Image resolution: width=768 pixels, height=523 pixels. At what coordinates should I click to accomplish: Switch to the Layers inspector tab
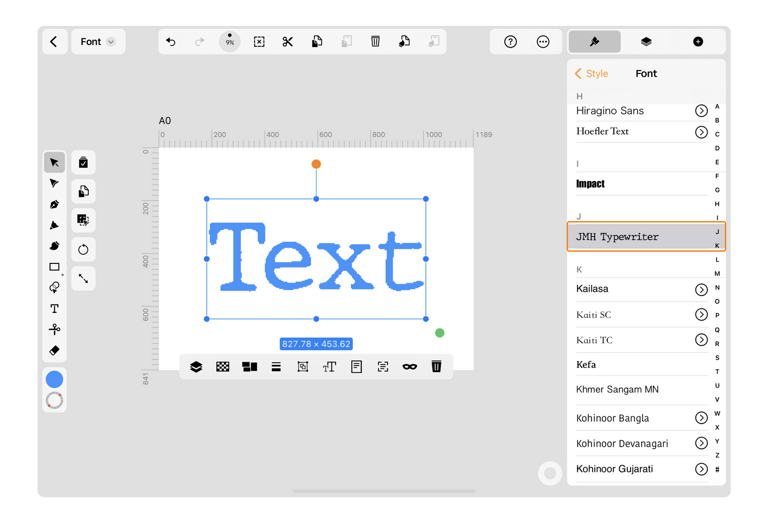[646, 42]
